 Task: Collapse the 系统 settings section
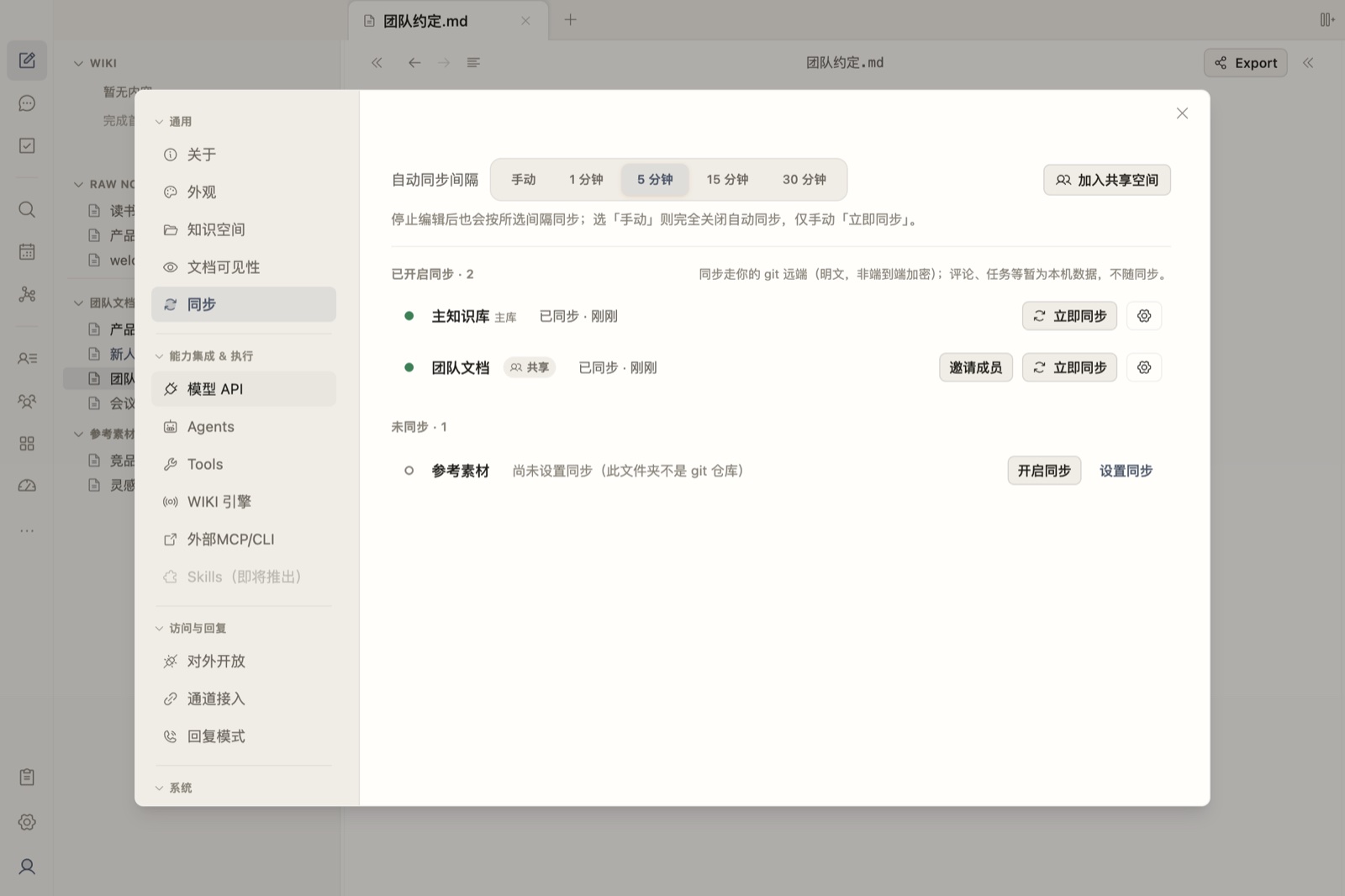[x=173, y=788]
